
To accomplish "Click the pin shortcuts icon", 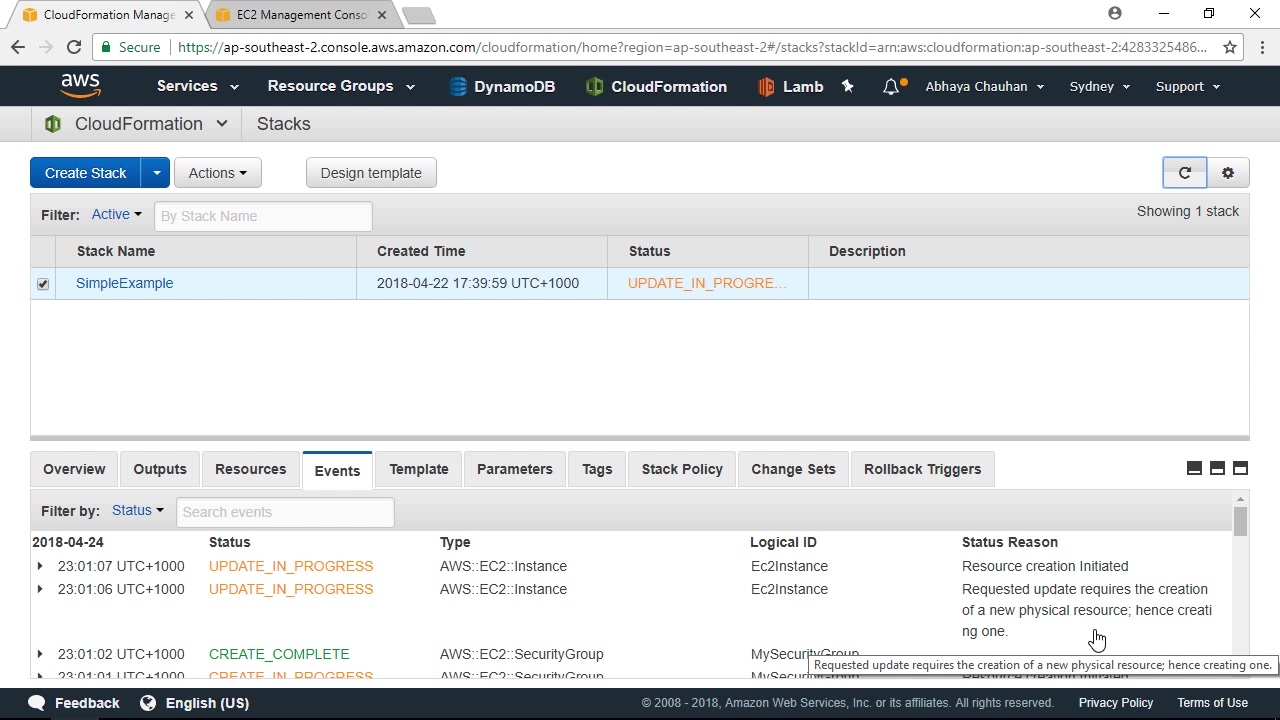I will pos(848,87).
